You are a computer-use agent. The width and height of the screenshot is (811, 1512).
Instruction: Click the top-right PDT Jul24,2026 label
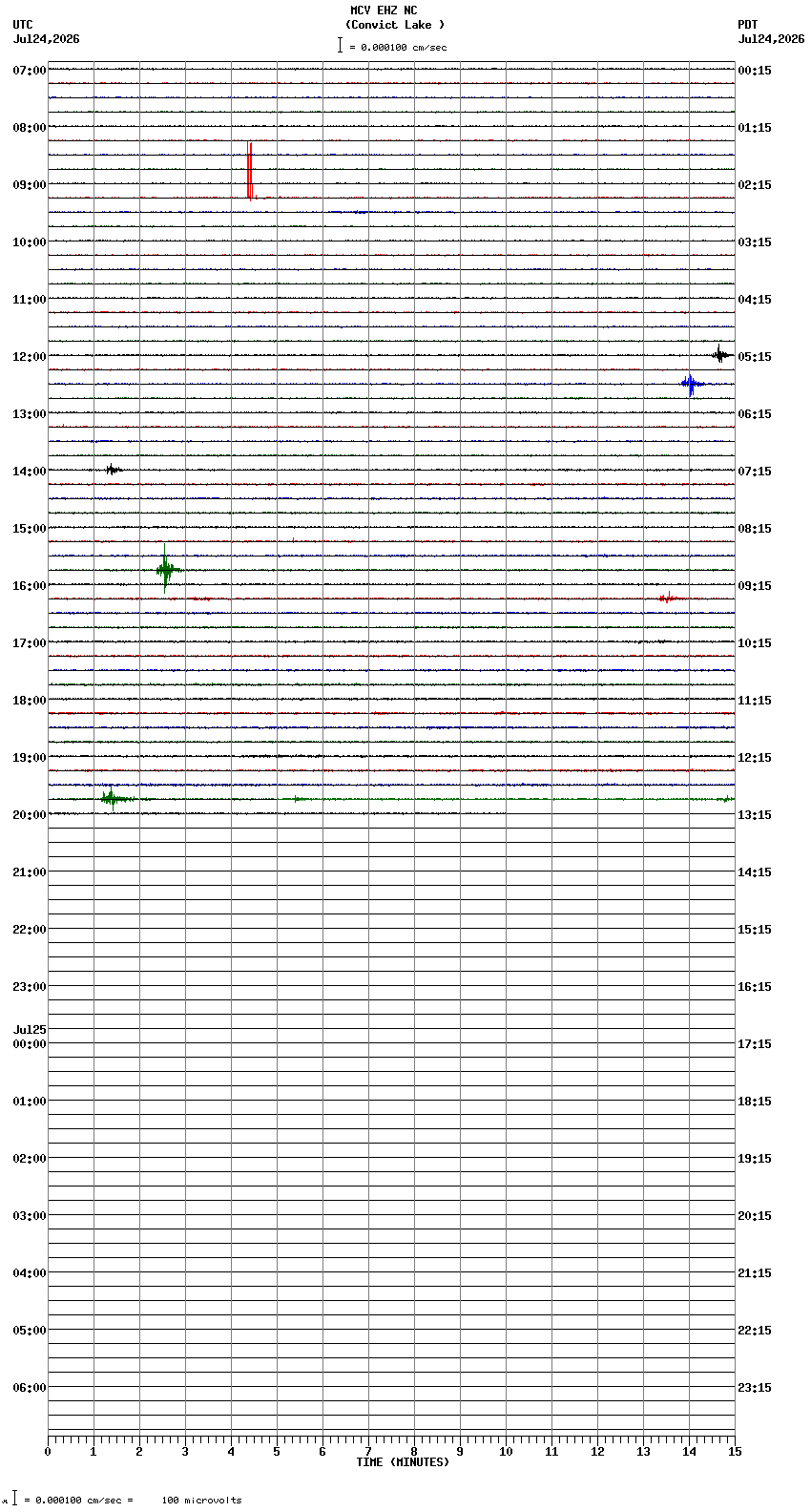[771, 32]
